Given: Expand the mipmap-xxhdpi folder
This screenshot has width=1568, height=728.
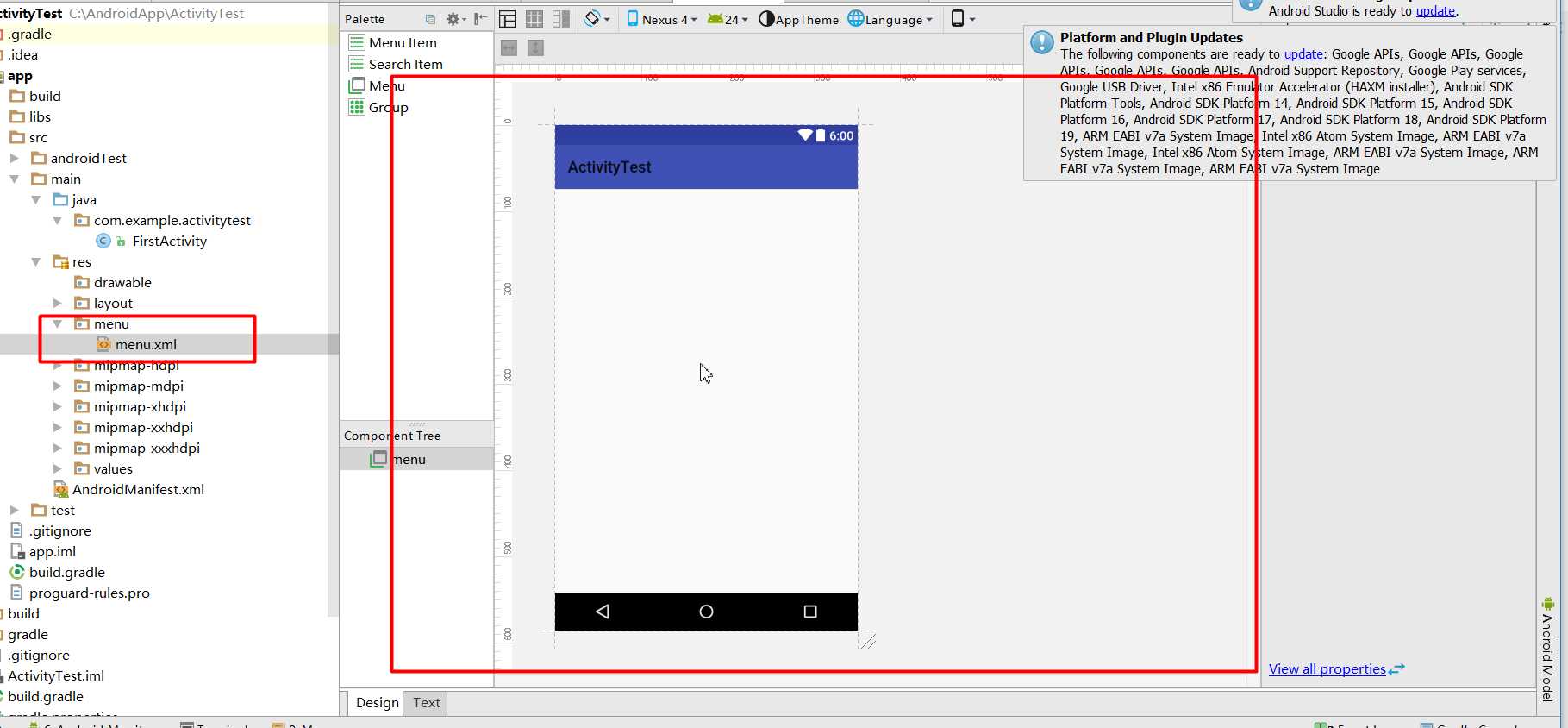Looking at the screenshot, I should [58, 427].
